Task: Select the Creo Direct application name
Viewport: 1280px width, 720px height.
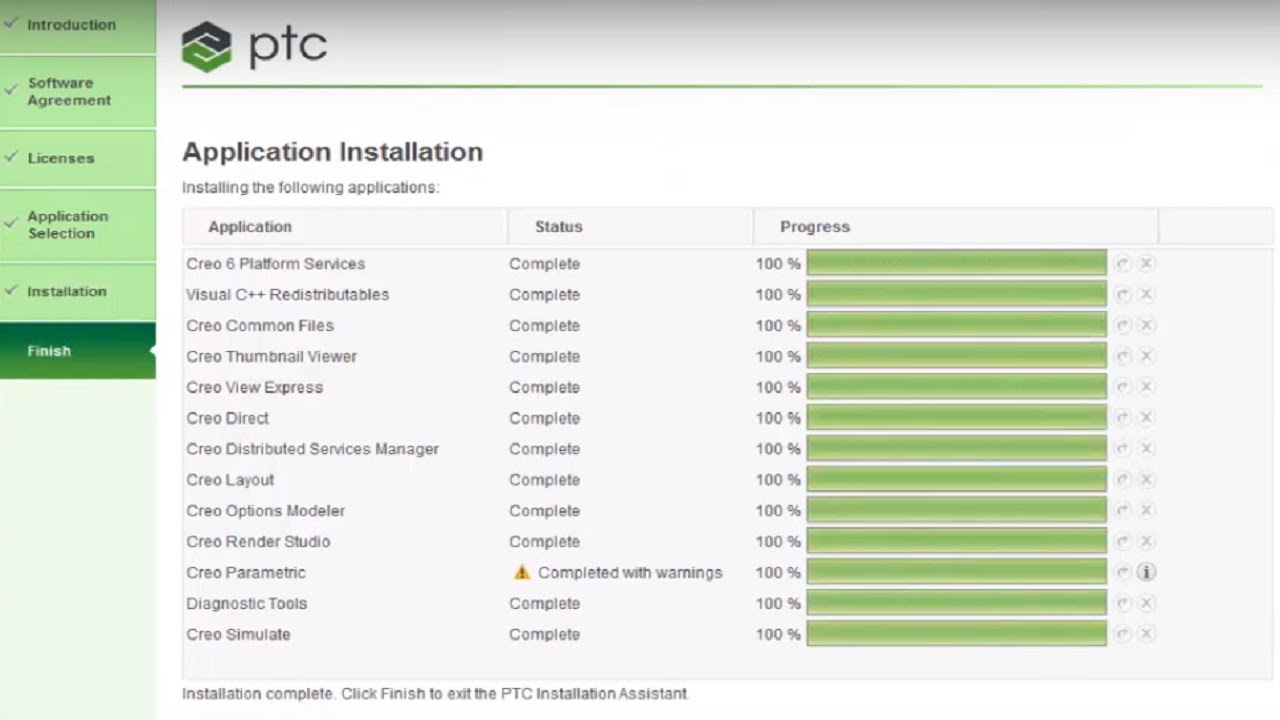Action: coord(227,418)
